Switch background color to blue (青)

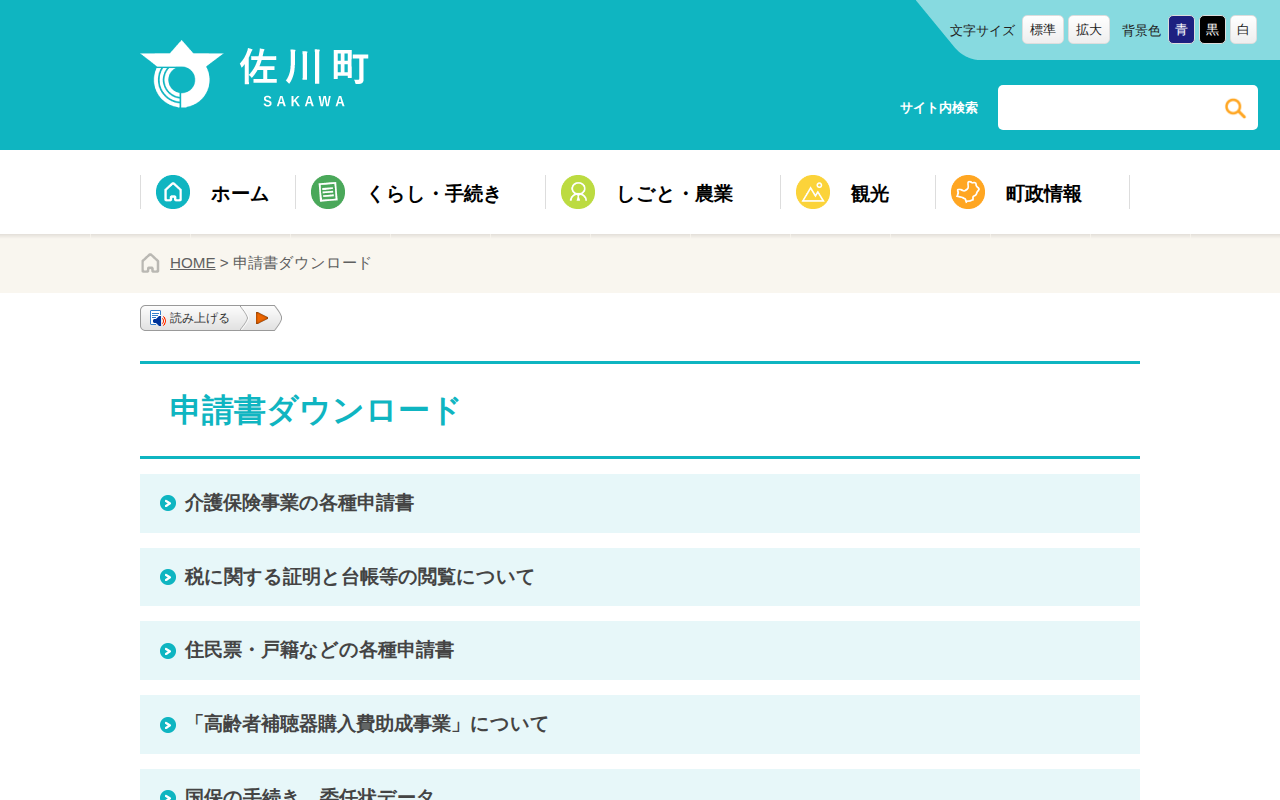pyautogui.click(x=1181, y=30)
